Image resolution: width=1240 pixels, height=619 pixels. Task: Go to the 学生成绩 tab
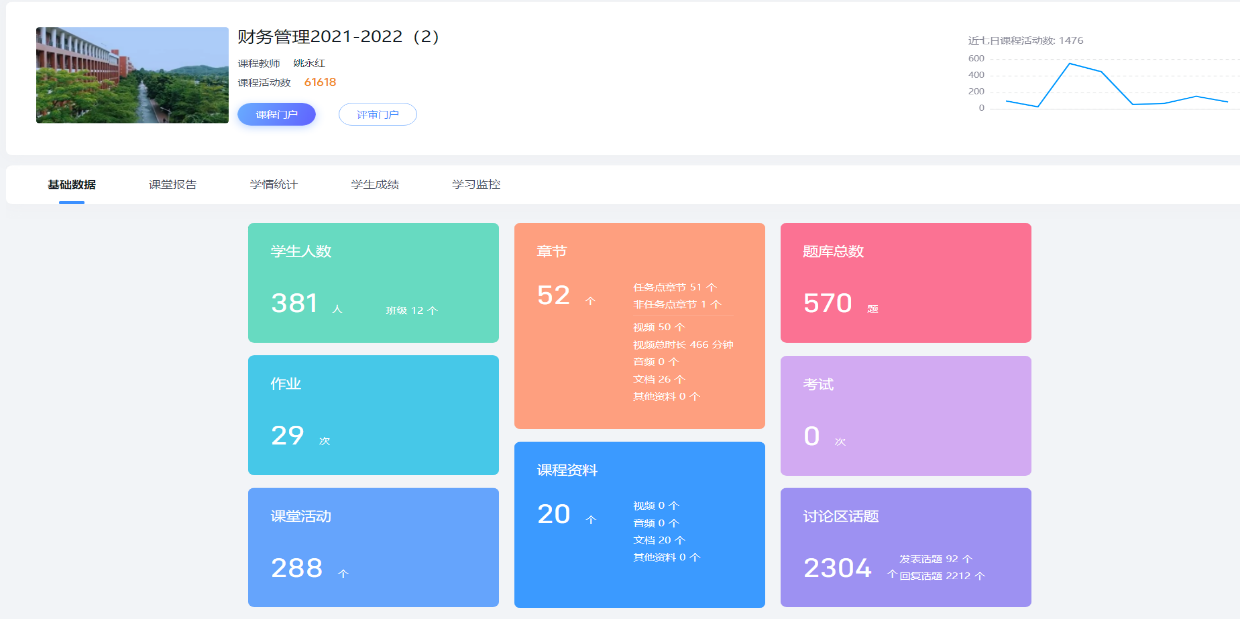(374, 185)
